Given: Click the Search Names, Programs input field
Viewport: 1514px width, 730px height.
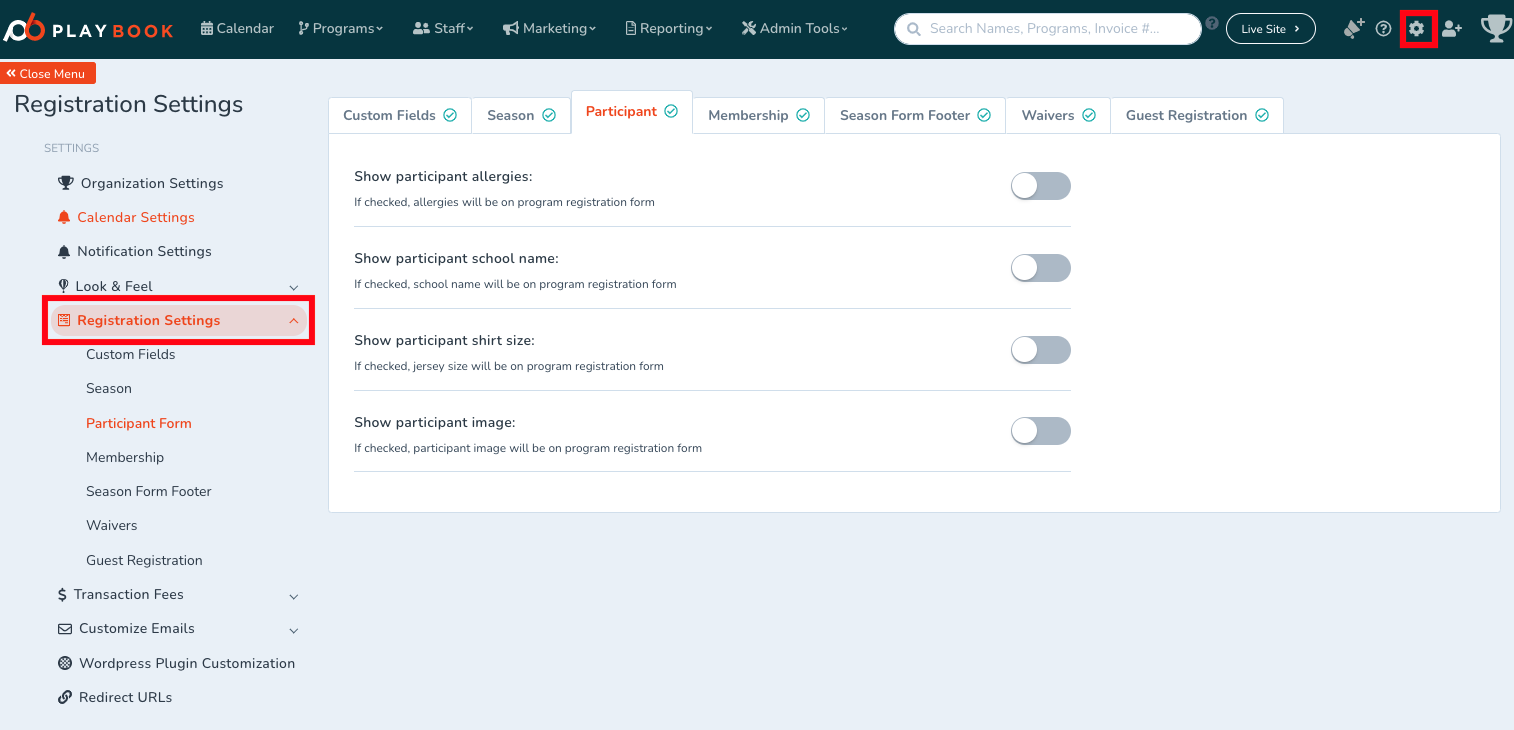Looking at the screenshot, I should pos(1047,29).
